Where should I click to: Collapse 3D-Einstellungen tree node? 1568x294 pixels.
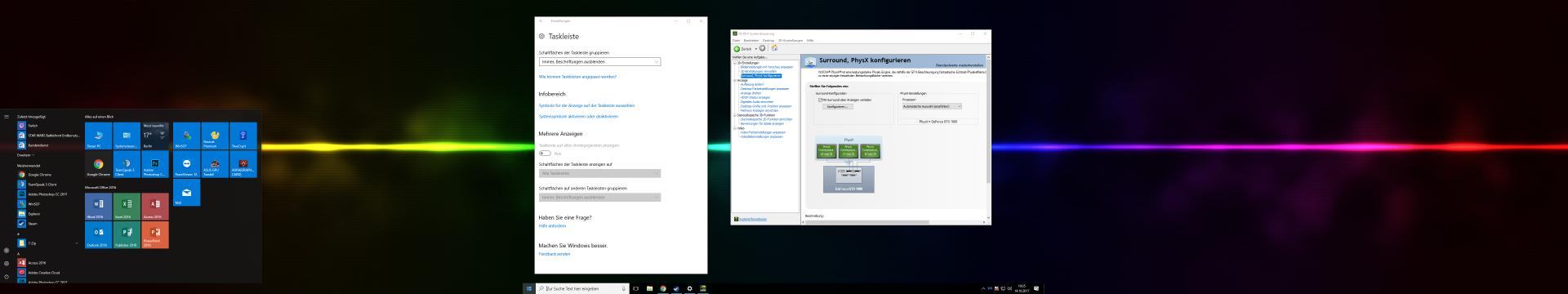pos(734,63)
